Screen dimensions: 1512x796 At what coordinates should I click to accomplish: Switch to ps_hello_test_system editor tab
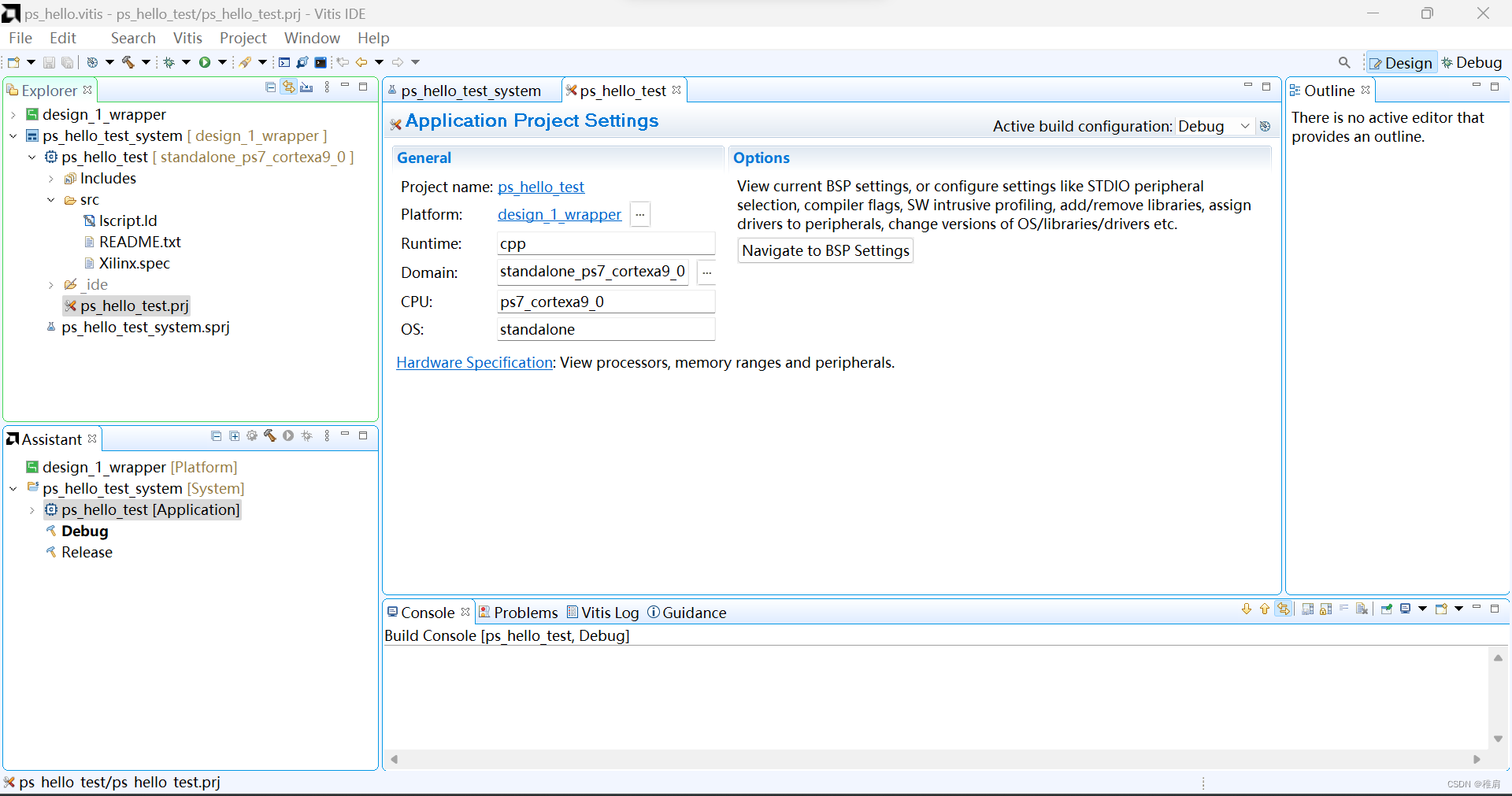[471, 91]
